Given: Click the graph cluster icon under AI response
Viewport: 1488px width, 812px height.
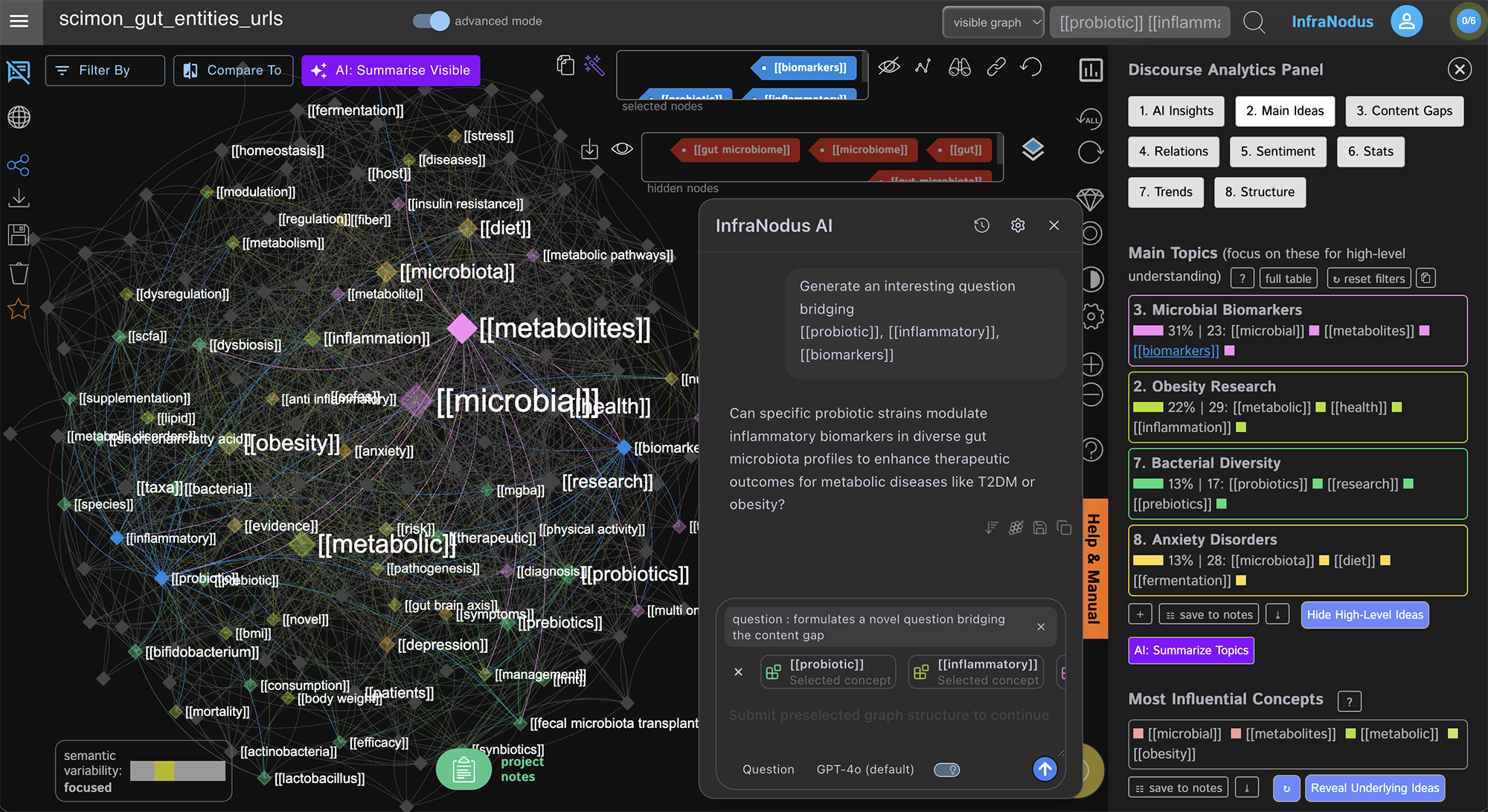Looking at the screenshot, I should point(1016,528).
